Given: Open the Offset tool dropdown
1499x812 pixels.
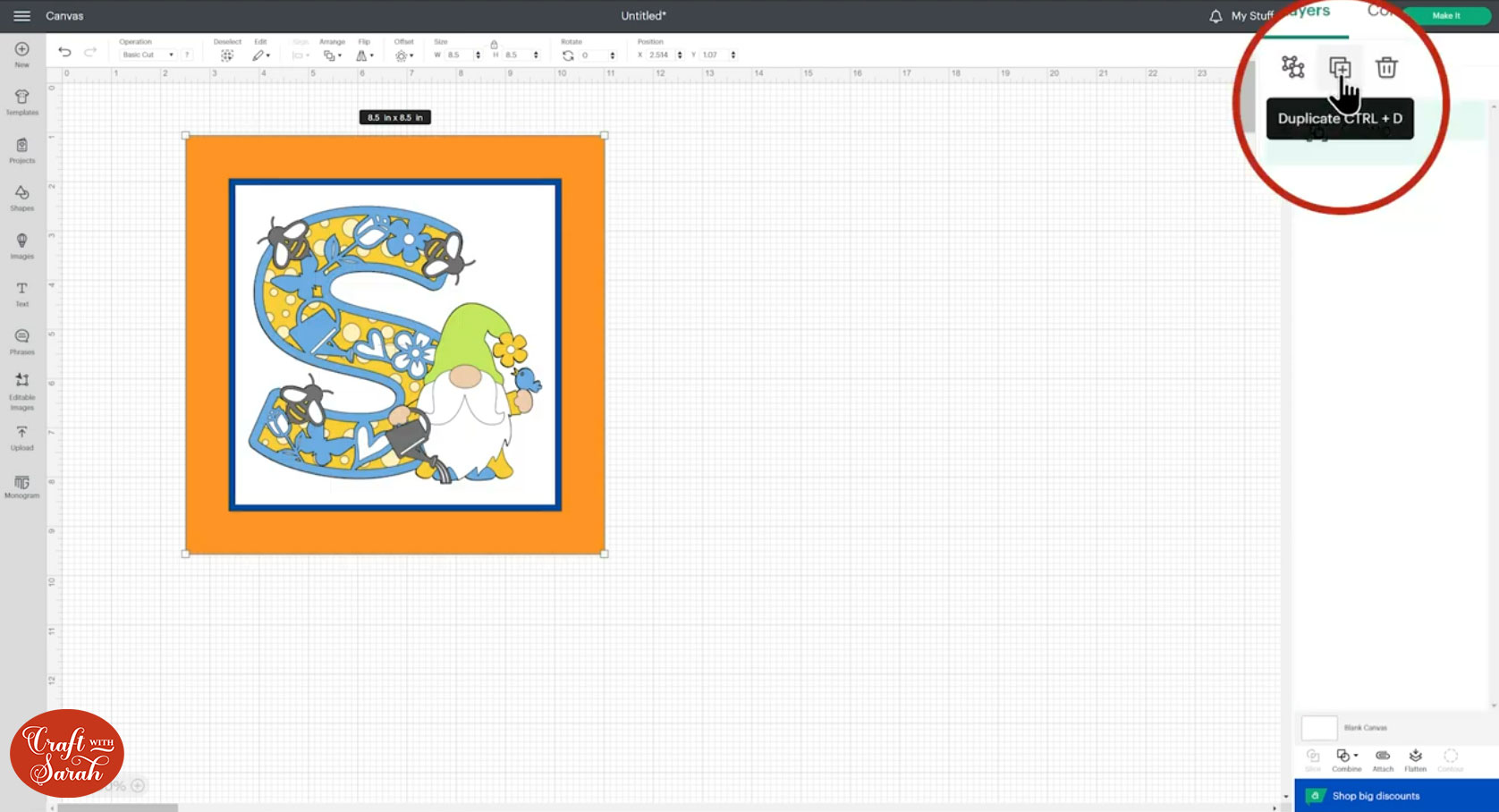Looking at the screenshot, I should tap(404, 55).
